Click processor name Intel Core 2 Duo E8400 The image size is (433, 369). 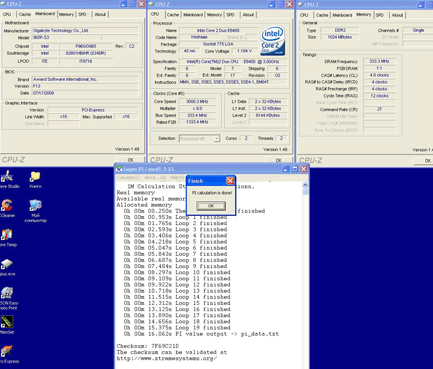(218, 30)
